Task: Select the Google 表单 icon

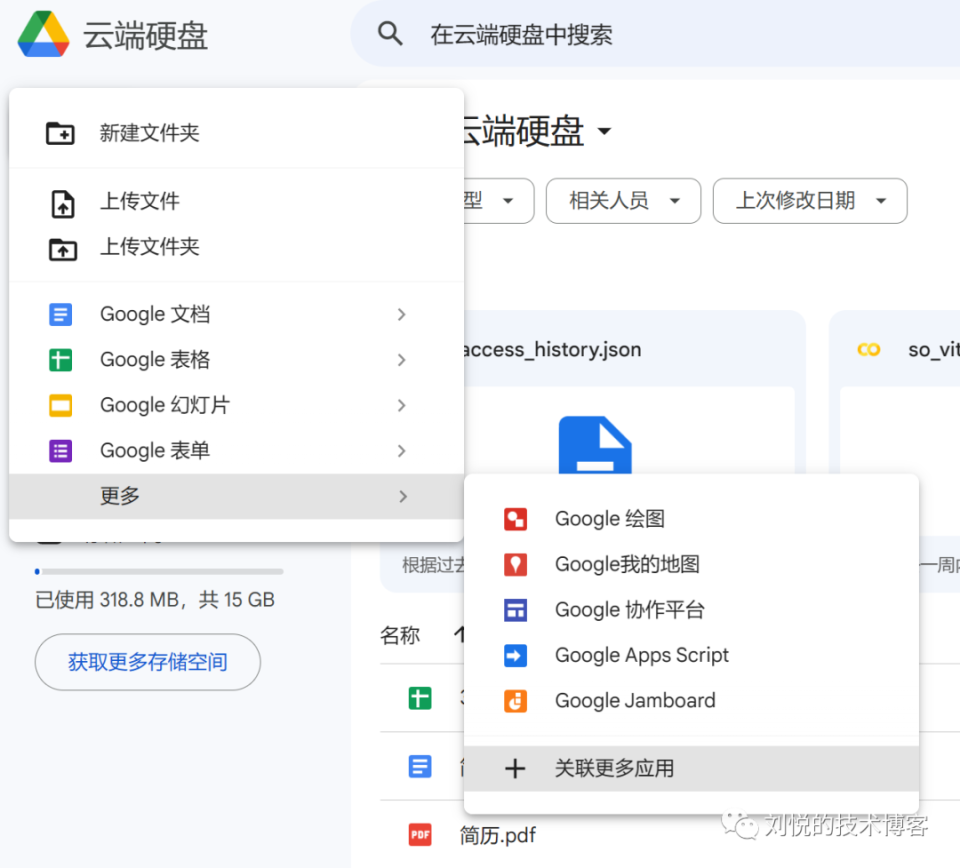Action: (x=61, y=450)
